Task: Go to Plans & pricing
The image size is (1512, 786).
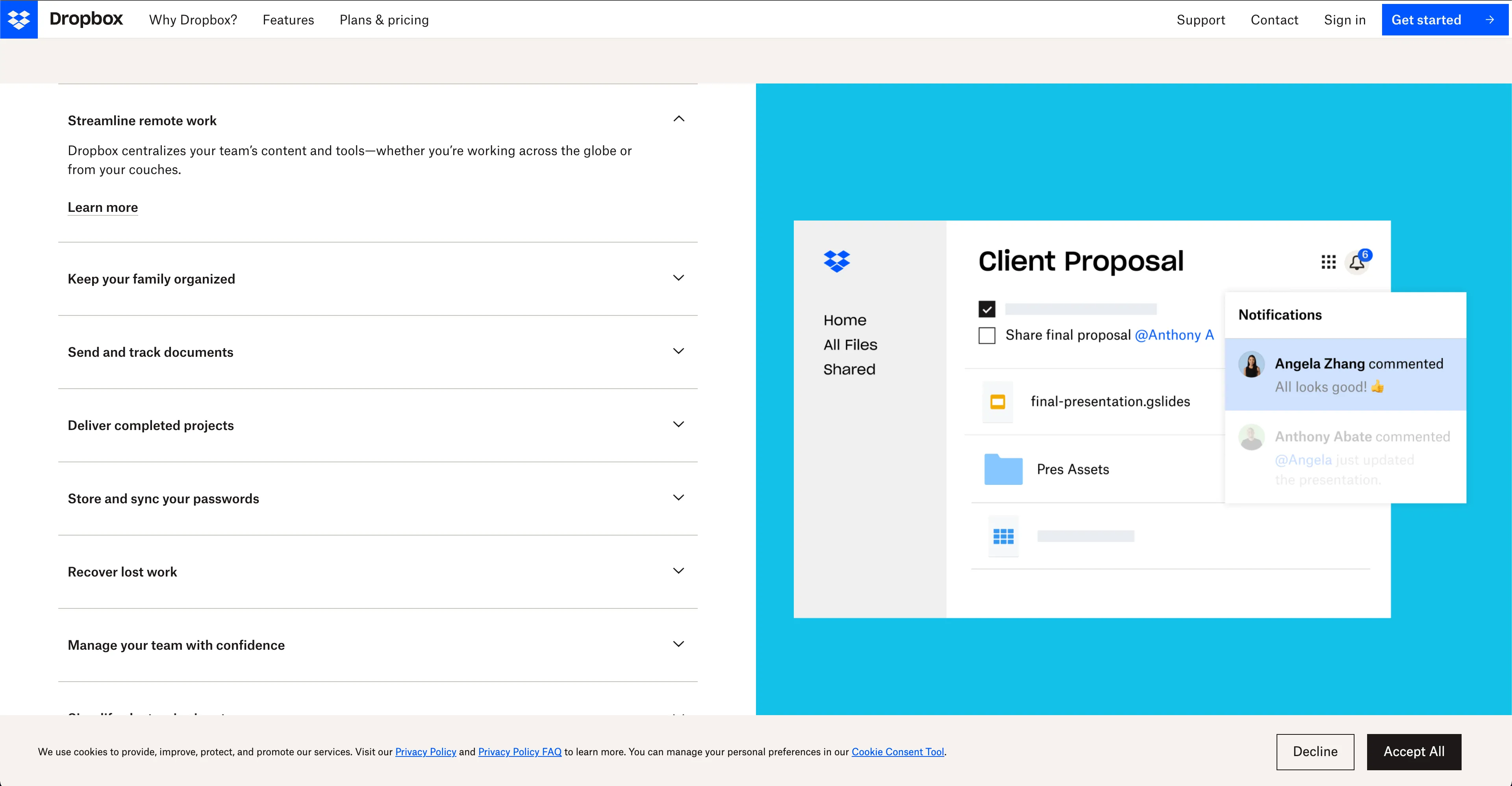Action: (384, 20)
